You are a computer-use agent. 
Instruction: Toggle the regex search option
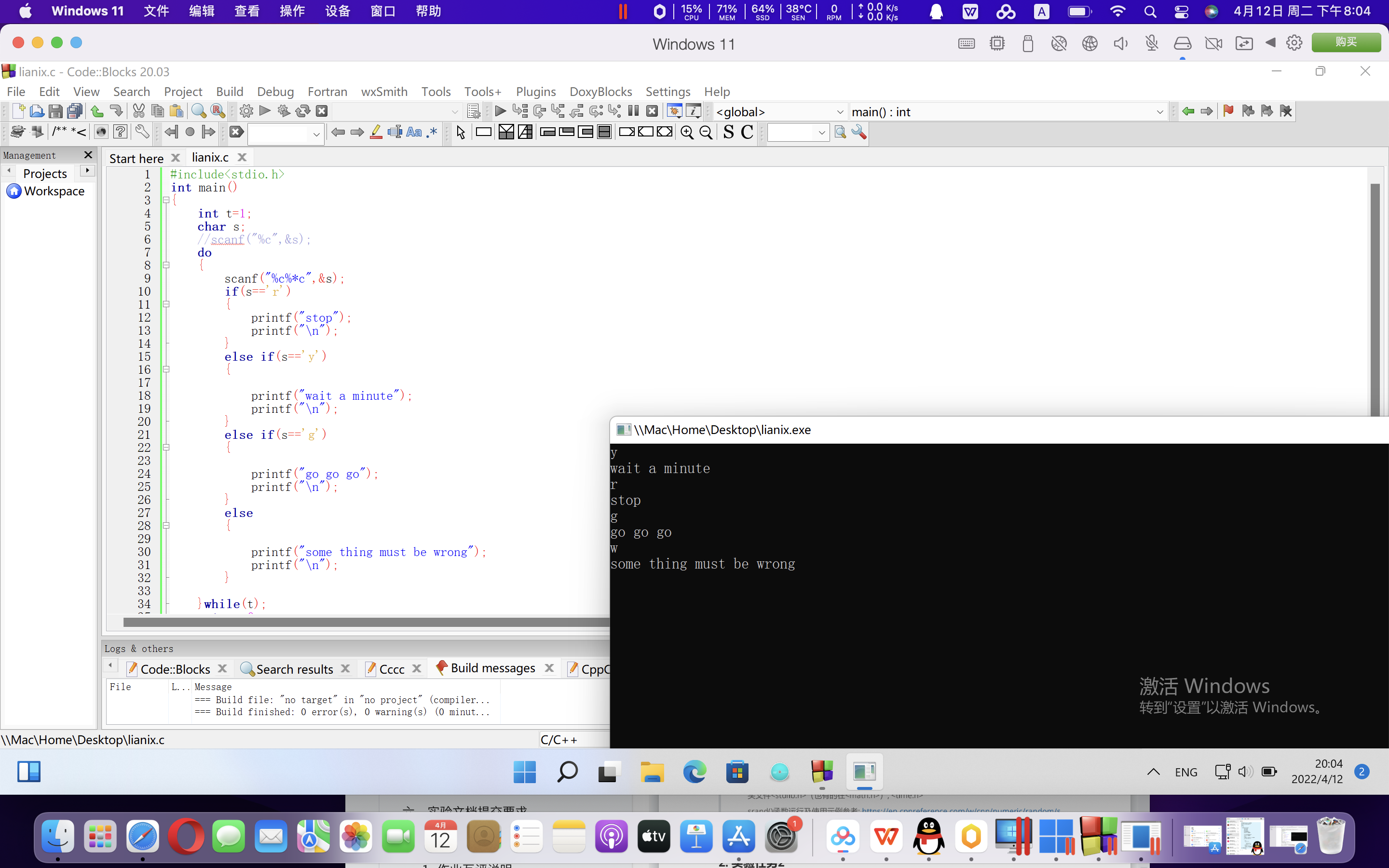[432, 133]
